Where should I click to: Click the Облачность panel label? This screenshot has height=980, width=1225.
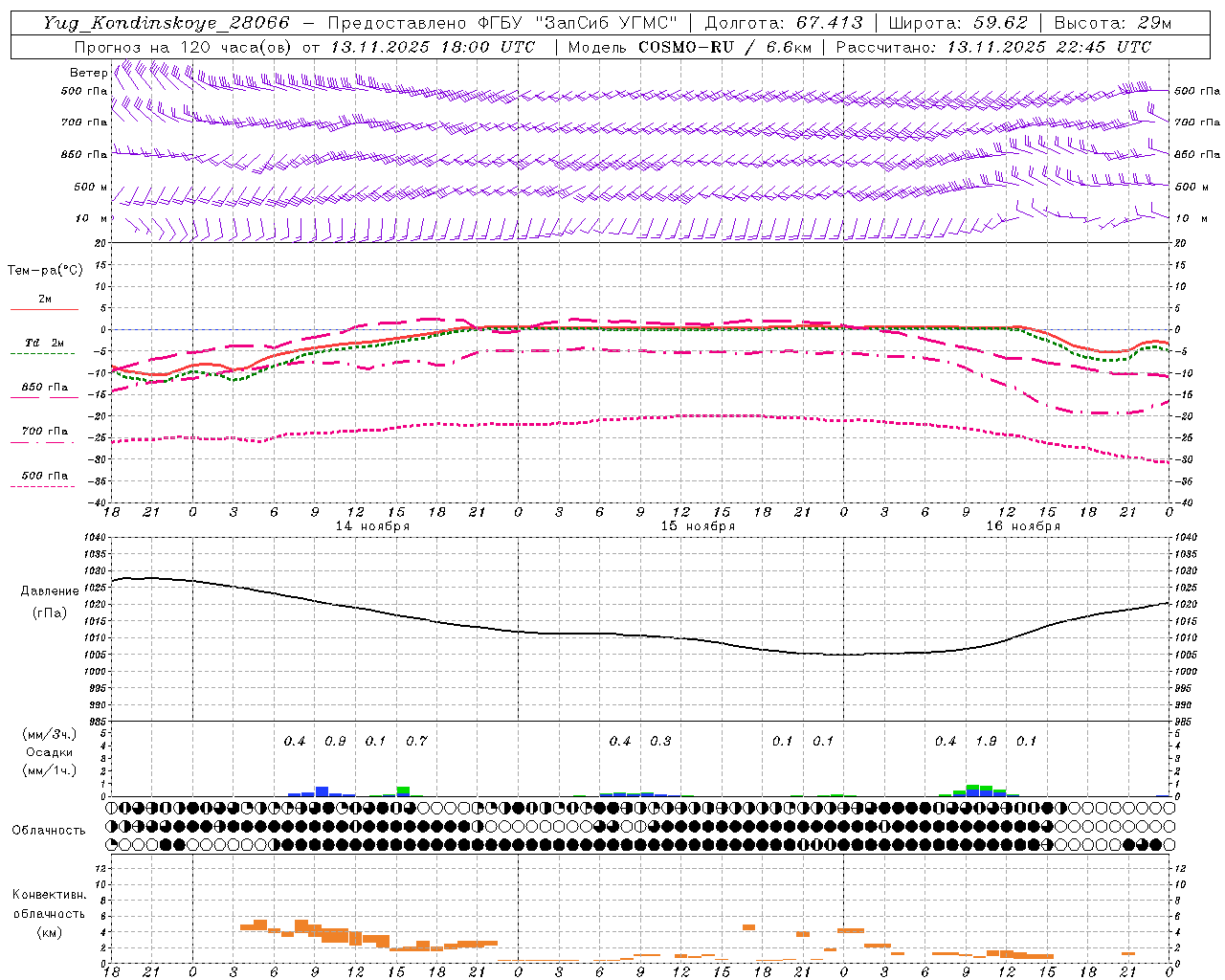(x=49, y=830)
